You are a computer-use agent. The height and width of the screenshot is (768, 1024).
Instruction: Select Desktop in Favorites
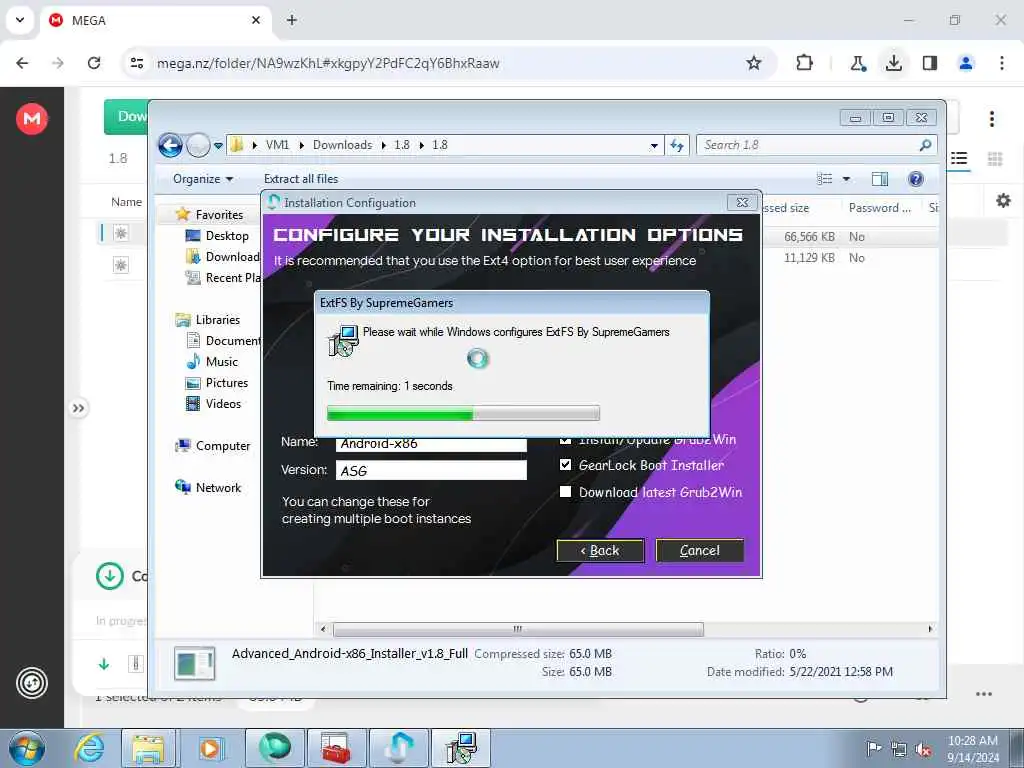217,236
